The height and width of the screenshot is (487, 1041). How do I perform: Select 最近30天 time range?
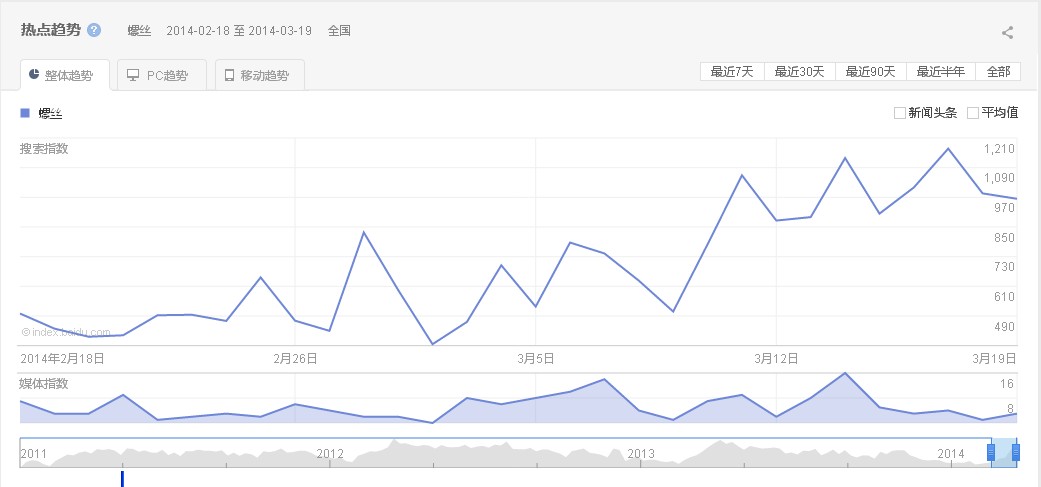[x=799, y=72]
